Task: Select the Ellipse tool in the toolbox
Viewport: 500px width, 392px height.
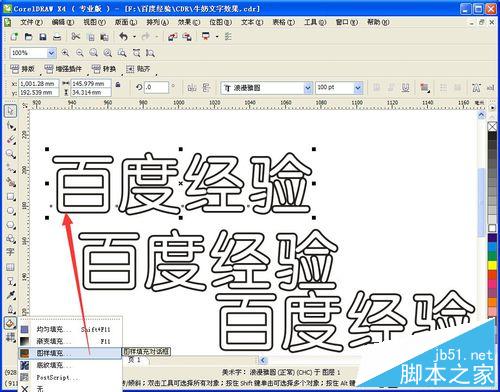Action: (x=11, y=211)
